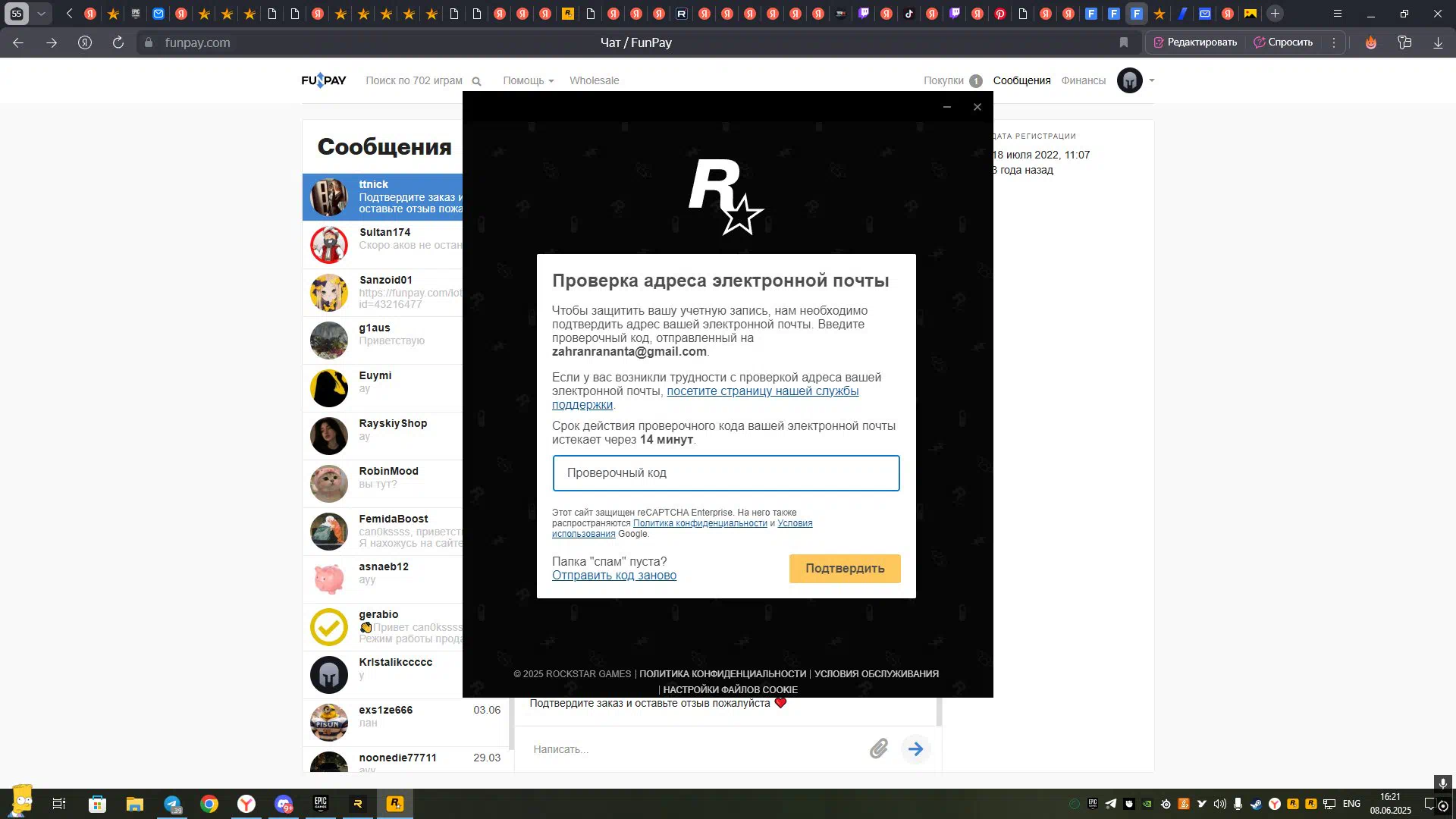
Task: Open the chat with ttnick
Action: (x=383, y=197)
